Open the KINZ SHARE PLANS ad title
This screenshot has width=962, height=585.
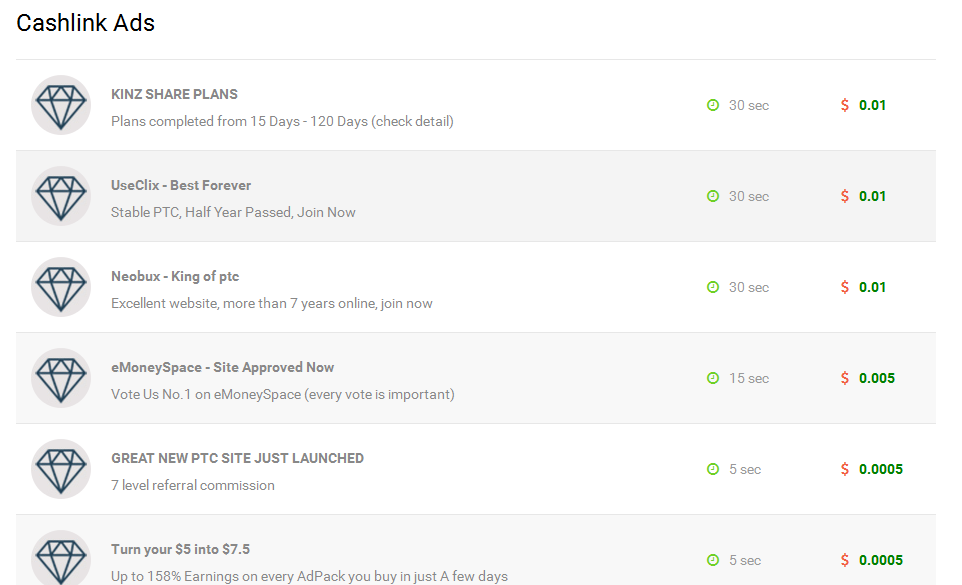point(174,94)
